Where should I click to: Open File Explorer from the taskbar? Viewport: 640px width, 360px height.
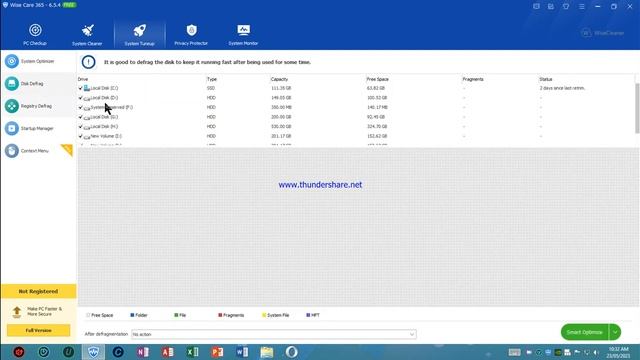(x=267, y=352)
